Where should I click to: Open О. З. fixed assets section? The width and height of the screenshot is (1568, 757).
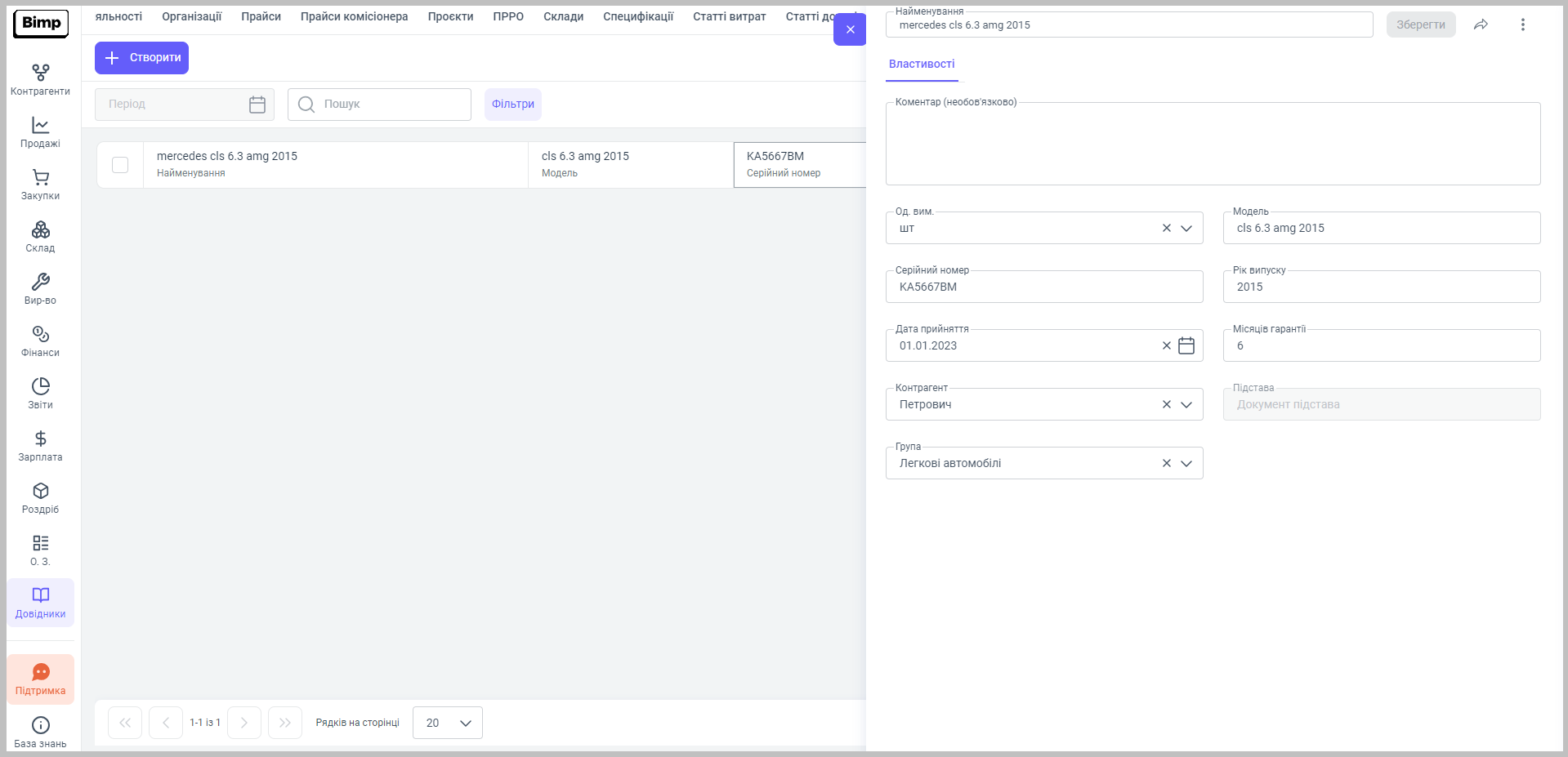coord(40,550)
